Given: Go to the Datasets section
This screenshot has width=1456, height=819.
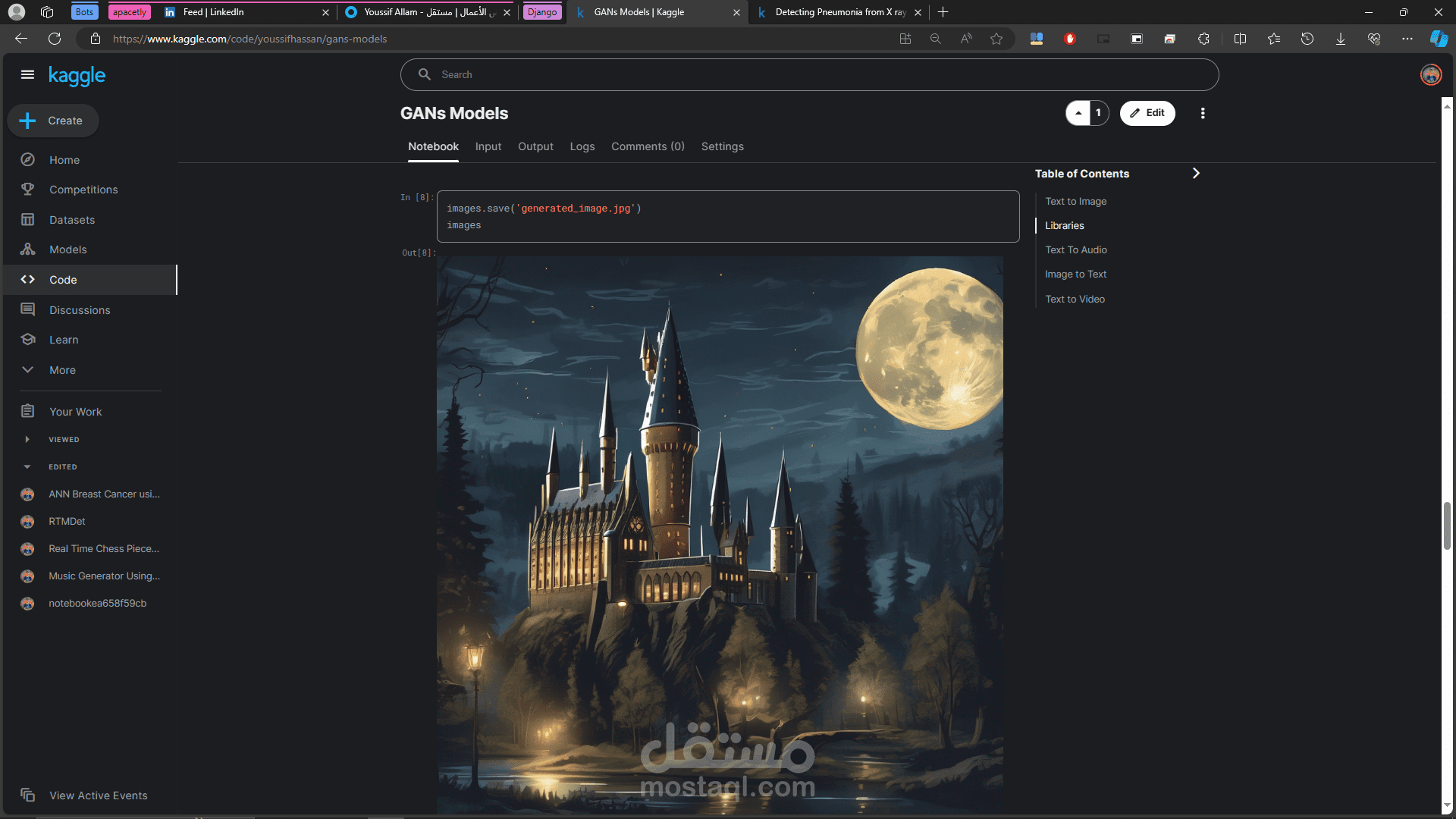Looking at the screenshot, I should [72, 220].
